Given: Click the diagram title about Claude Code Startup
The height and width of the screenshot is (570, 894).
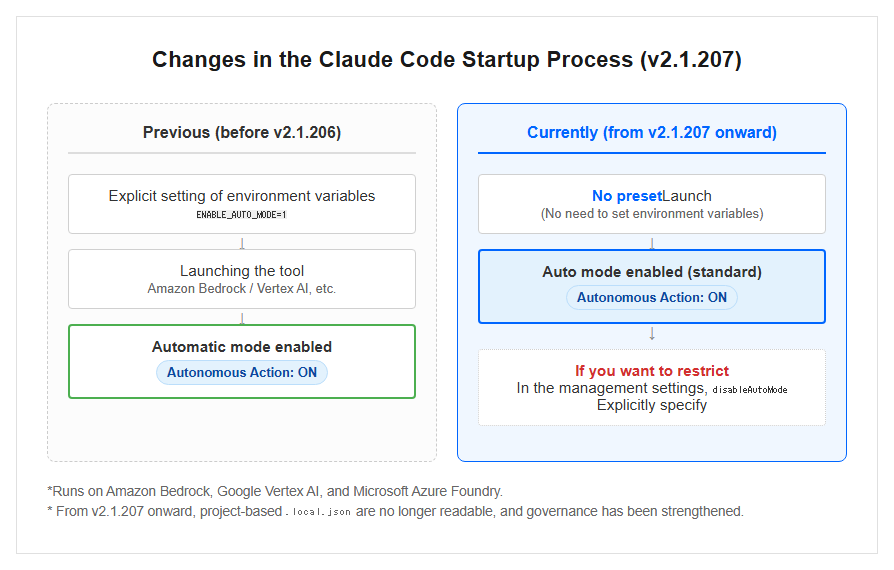Looking at the screenshot, I should click(446, 60).
